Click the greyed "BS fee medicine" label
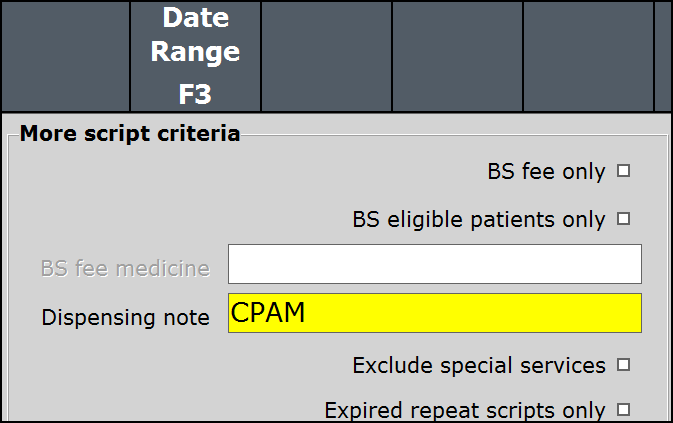This screenshot has width=673, height=423. point(125,268)
